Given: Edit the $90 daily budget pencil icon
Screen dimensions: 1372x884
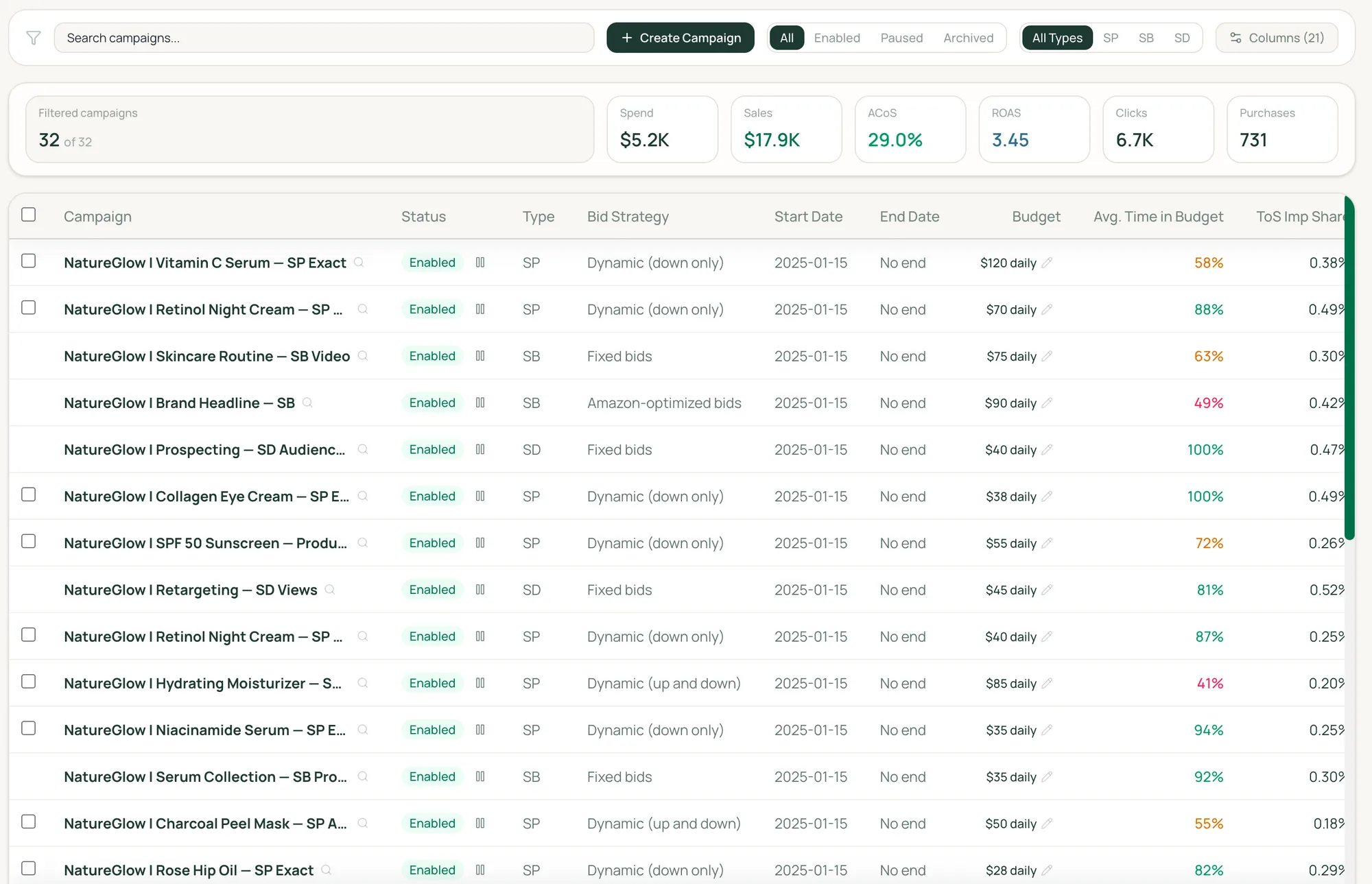Looking at the screenshot, I should tap(1047, 403).
